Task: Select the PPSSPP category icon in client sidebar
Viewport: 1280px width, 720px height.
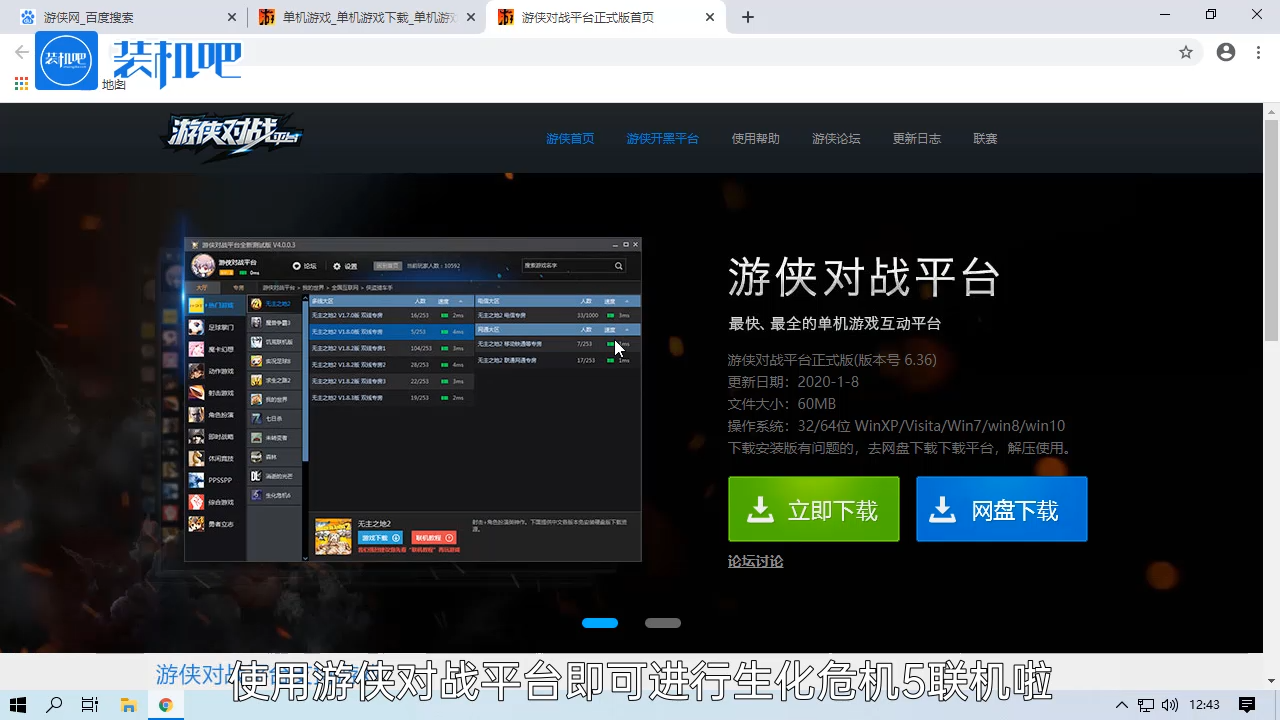Action: point(196,480)
